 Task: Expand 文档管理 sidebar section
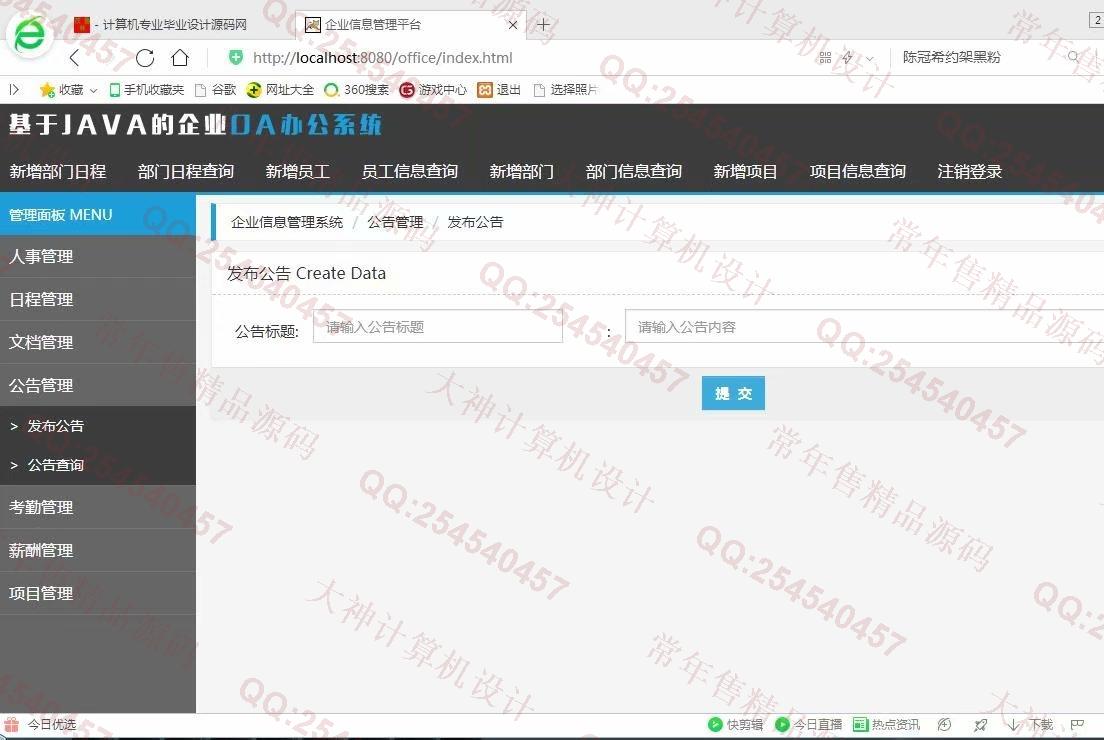pyautogui.click(x=98, y=342)
